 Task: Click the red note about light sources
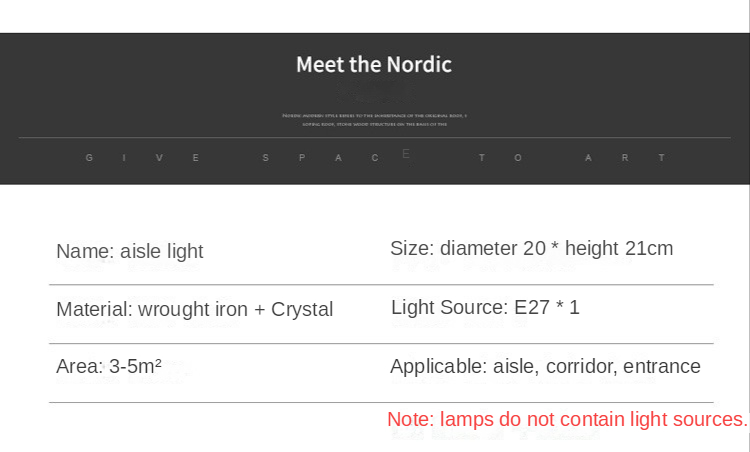pos(567,419)
